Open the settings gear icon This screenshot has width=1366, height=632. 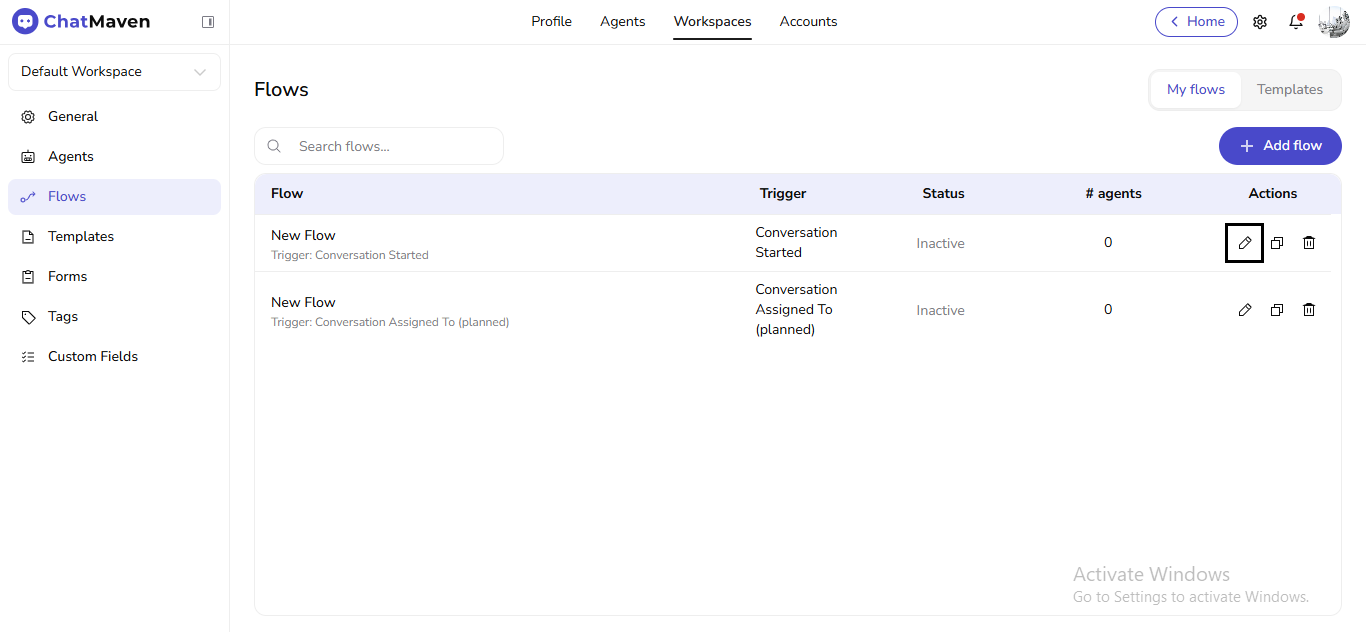(1260, 21)
